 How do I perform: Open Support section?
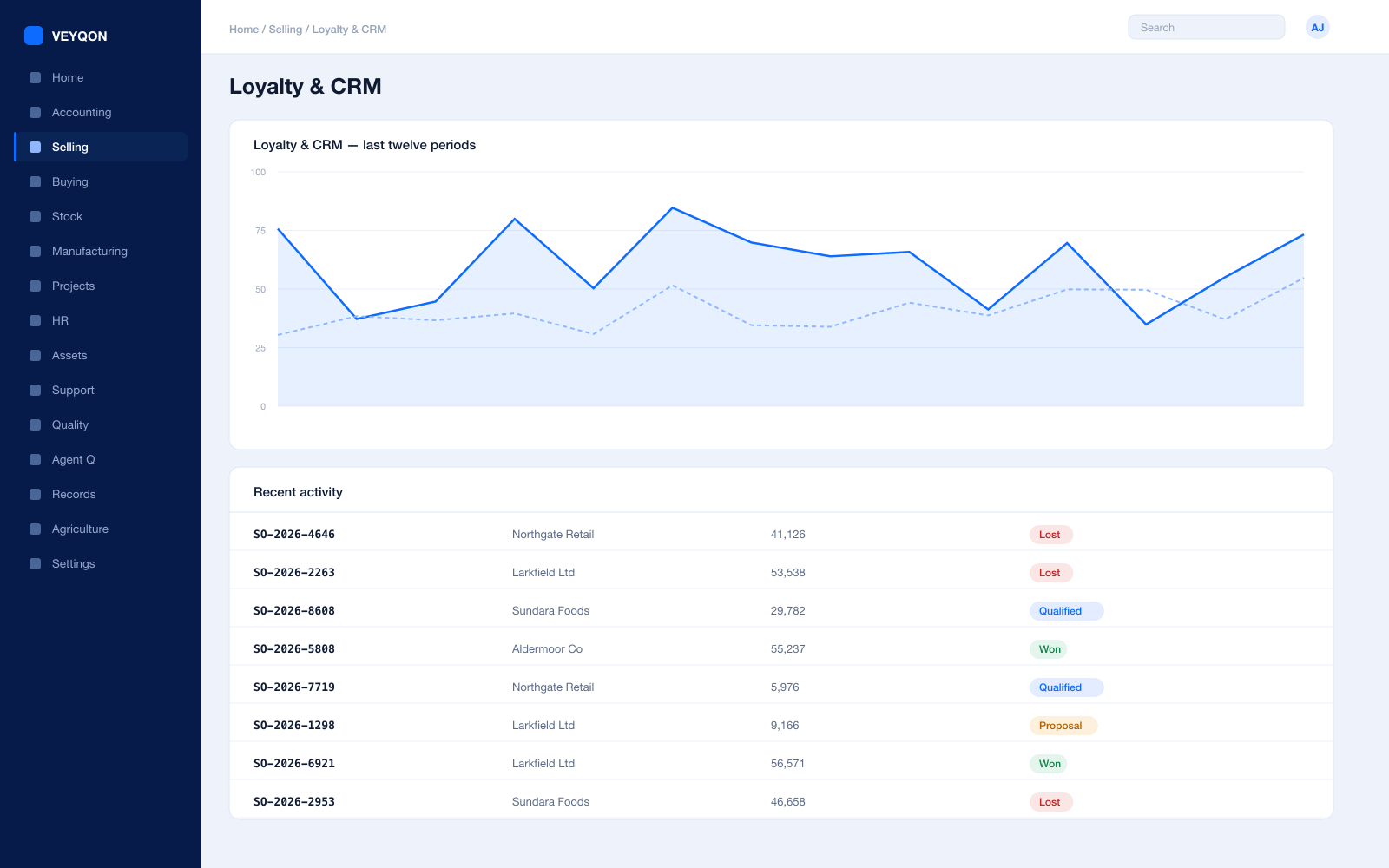tap(101, 390)
